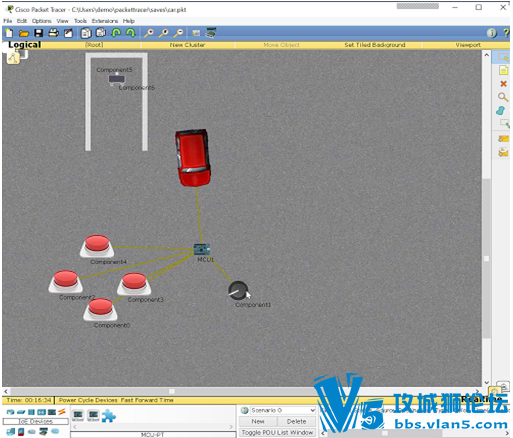The width and height of the screenshot is (513, 438).
Task: Click the Component3 red push button
Action: (134, 284)
